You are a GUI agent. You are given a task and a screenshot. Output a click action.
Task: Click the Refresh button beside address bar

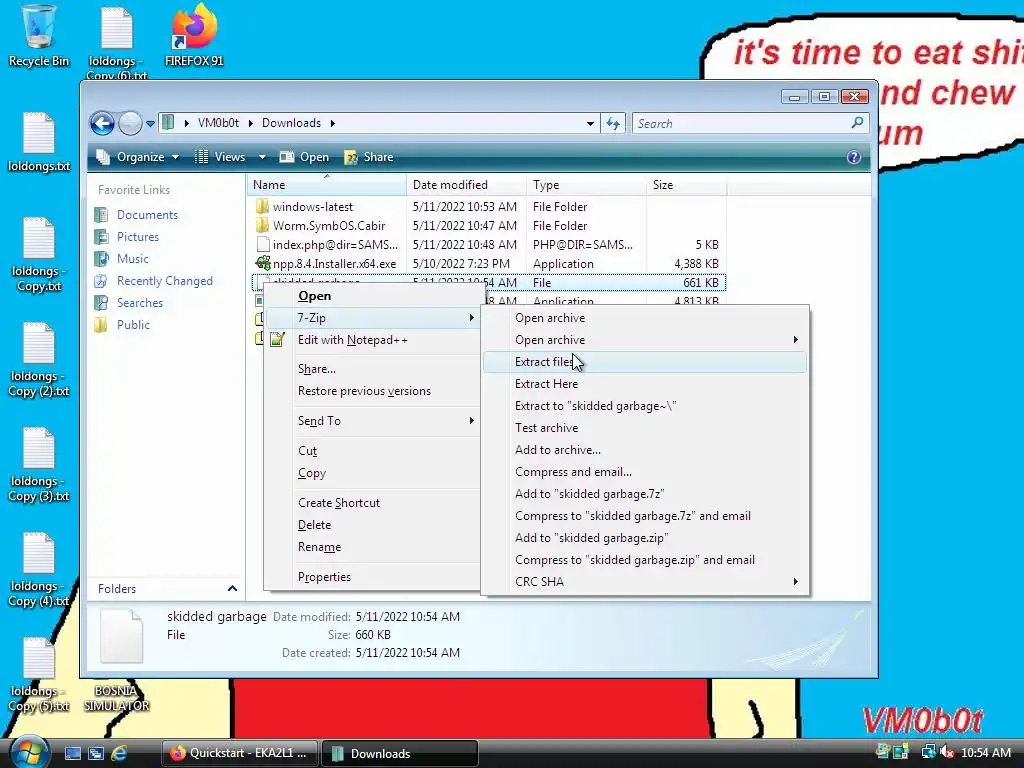[613, 123]
